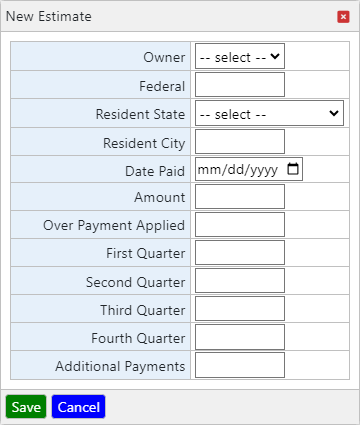Open the Owner dropdown

pyautogui.click(x=240, y=57)
